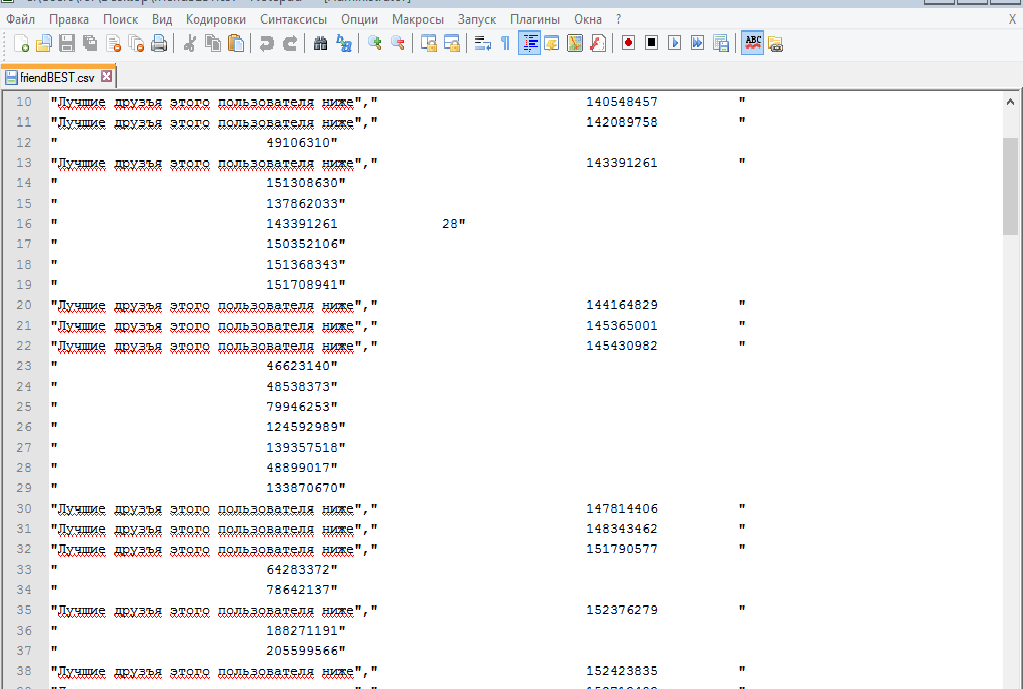Print the document with printer icon
1023x689 pixels.
click(x=159, y=44)
